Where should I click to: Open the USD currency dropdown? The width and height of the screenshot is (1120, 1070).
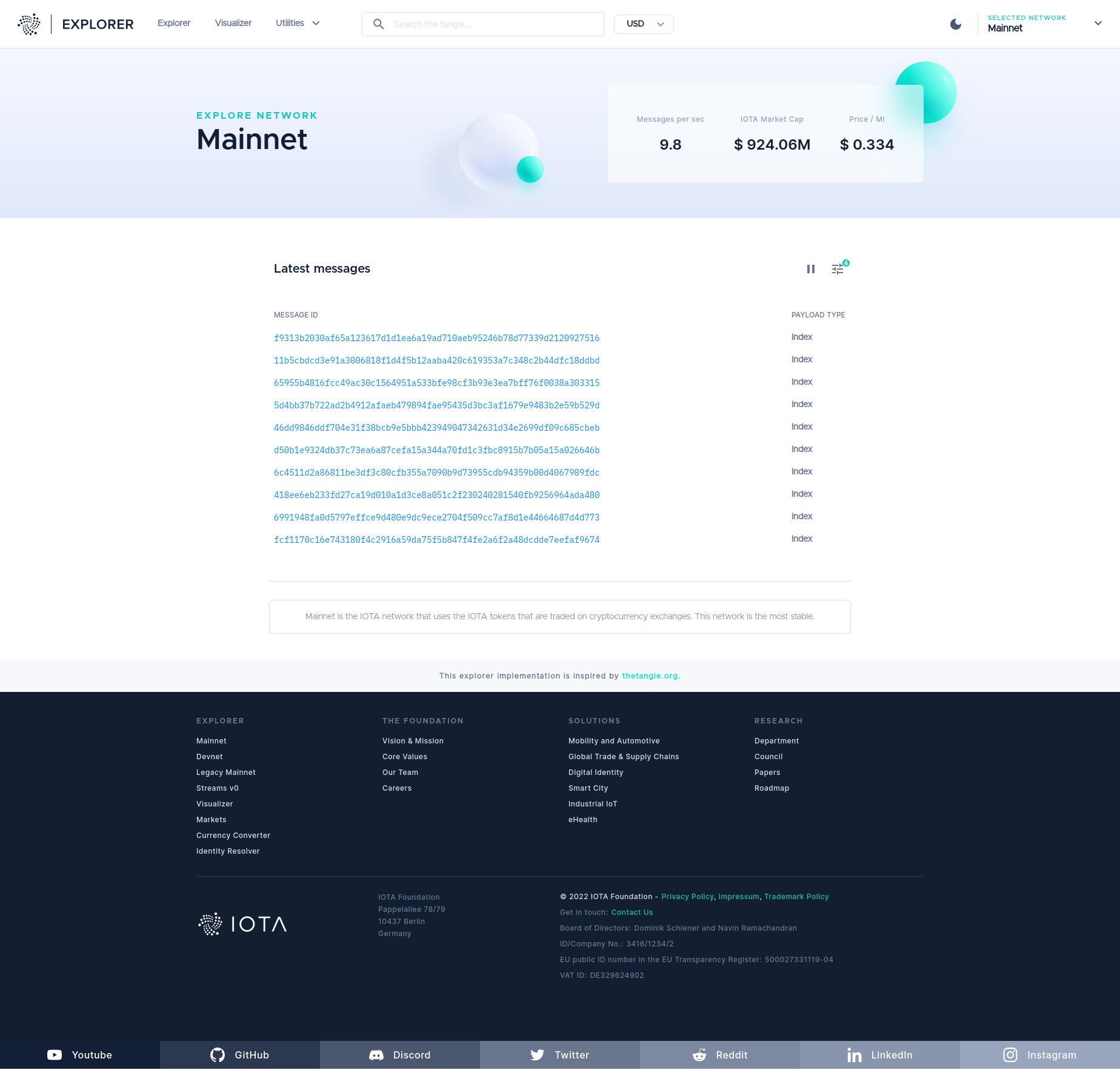tap(644, 24)
